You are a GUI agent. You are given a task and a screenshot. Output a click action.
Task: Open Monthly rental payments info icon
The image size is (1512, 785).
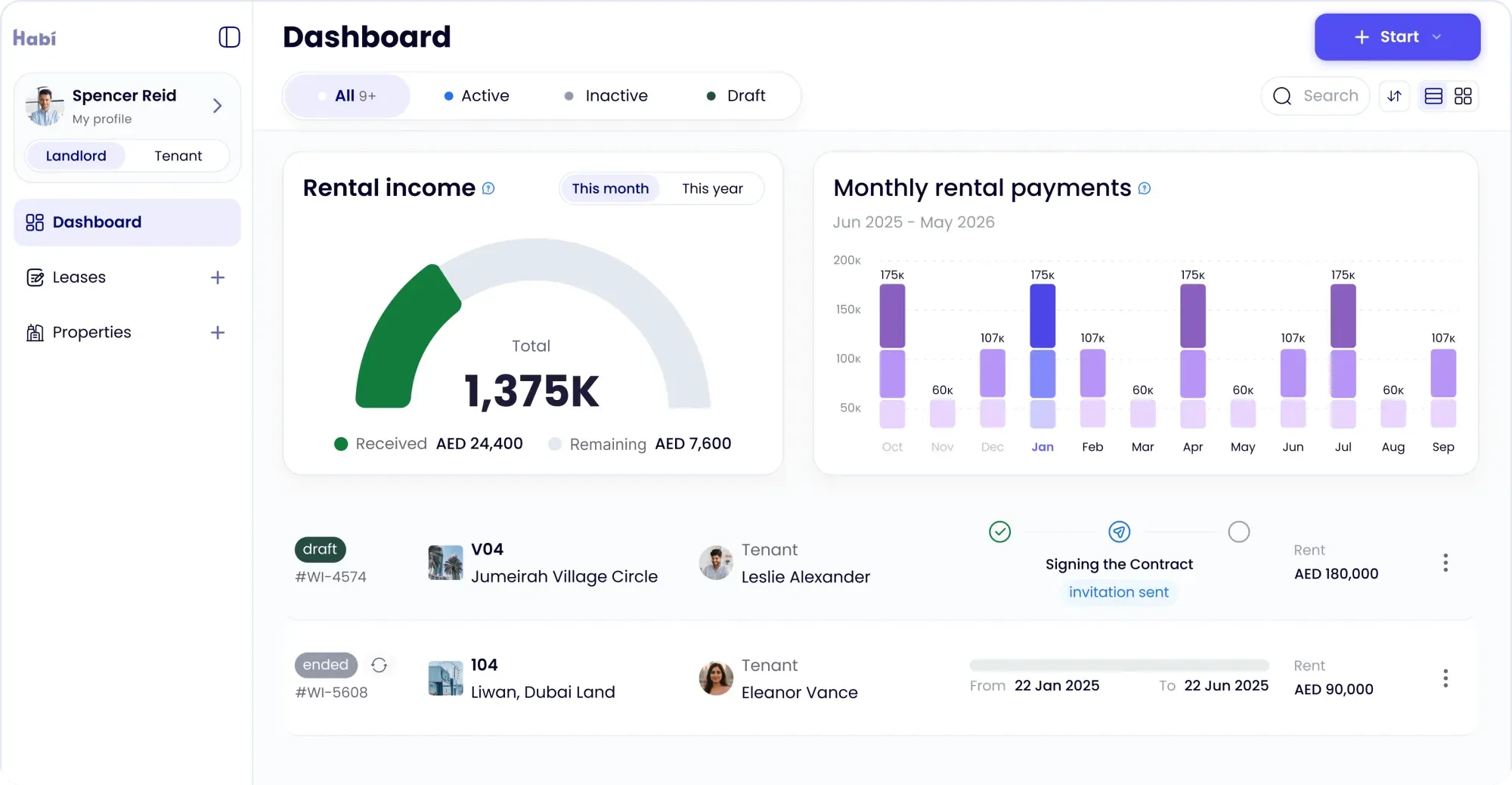point(1144,188)
